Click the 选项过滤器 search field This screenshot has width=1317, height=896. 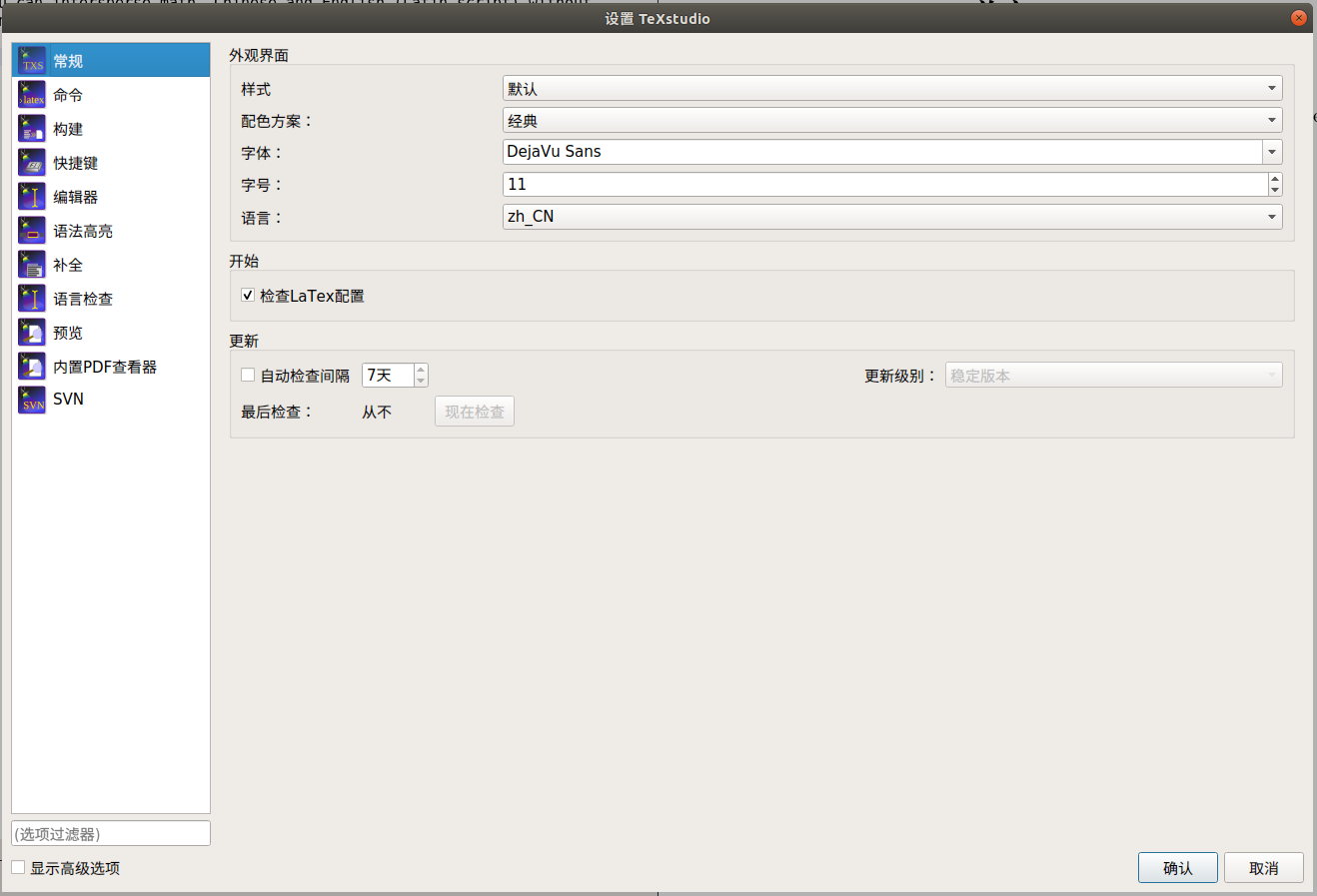(111, 833)
